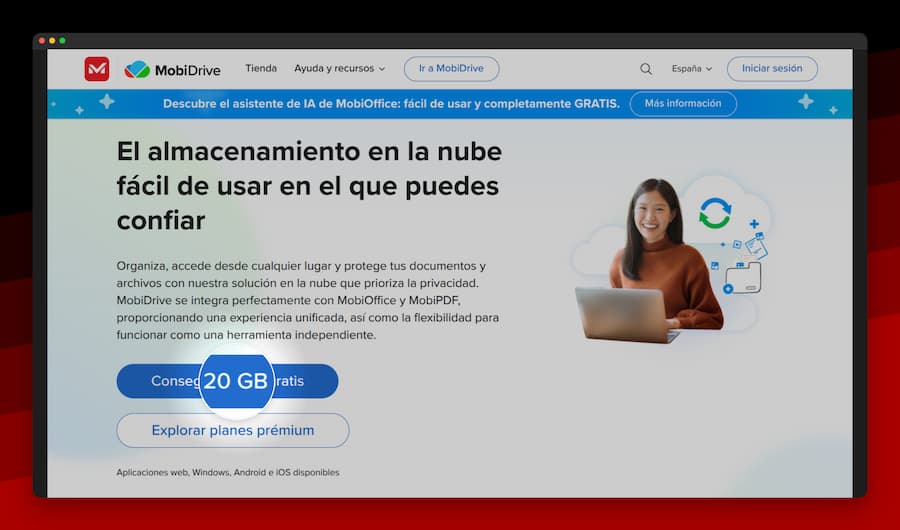Click the headline El almacenamiento en la nube
This screenshot has width=900, height=530.
click(309, 185)
